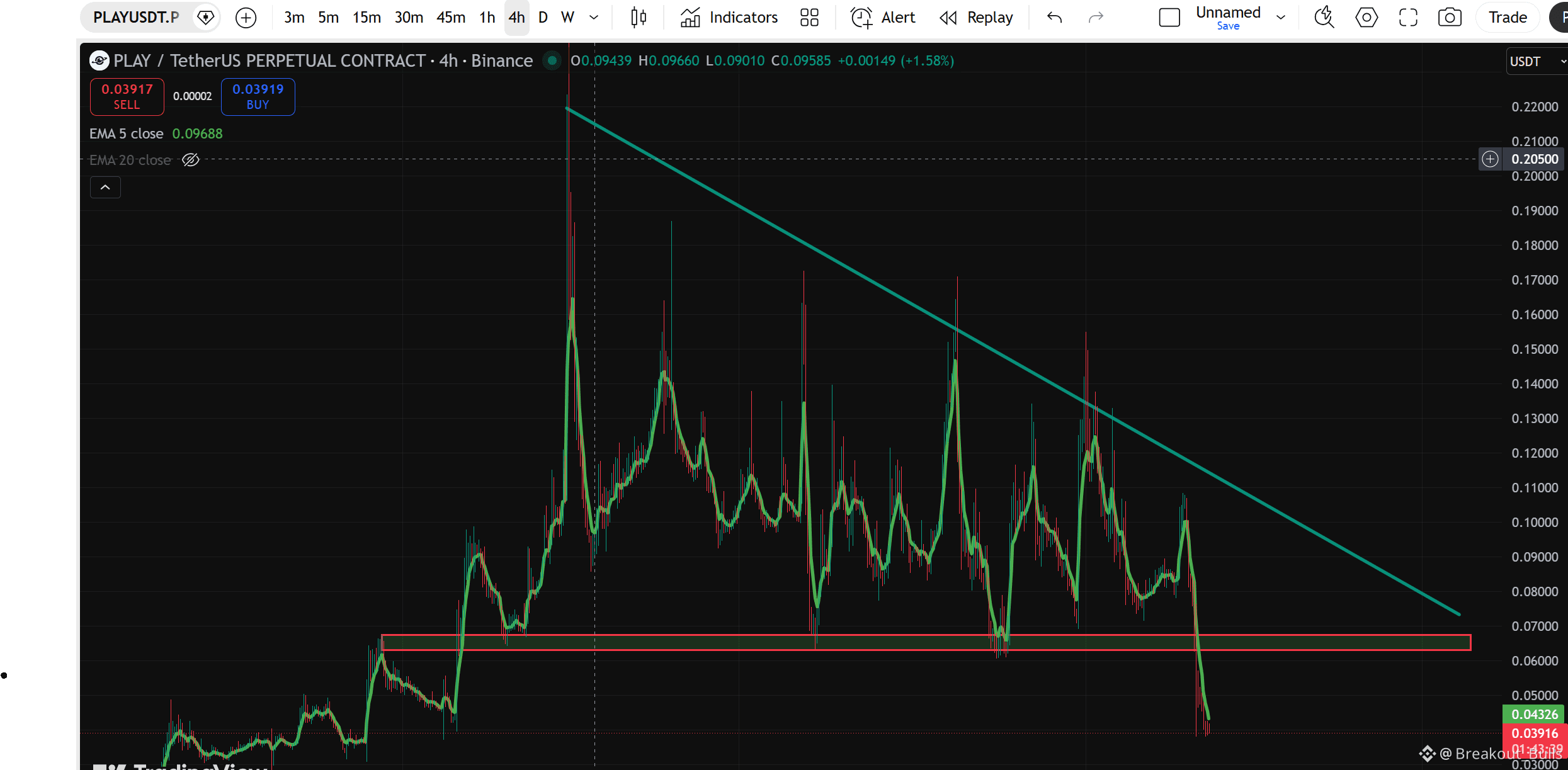Switch to the Weekly (W) timeframe
1568x770 pixels.
(567, 17)
